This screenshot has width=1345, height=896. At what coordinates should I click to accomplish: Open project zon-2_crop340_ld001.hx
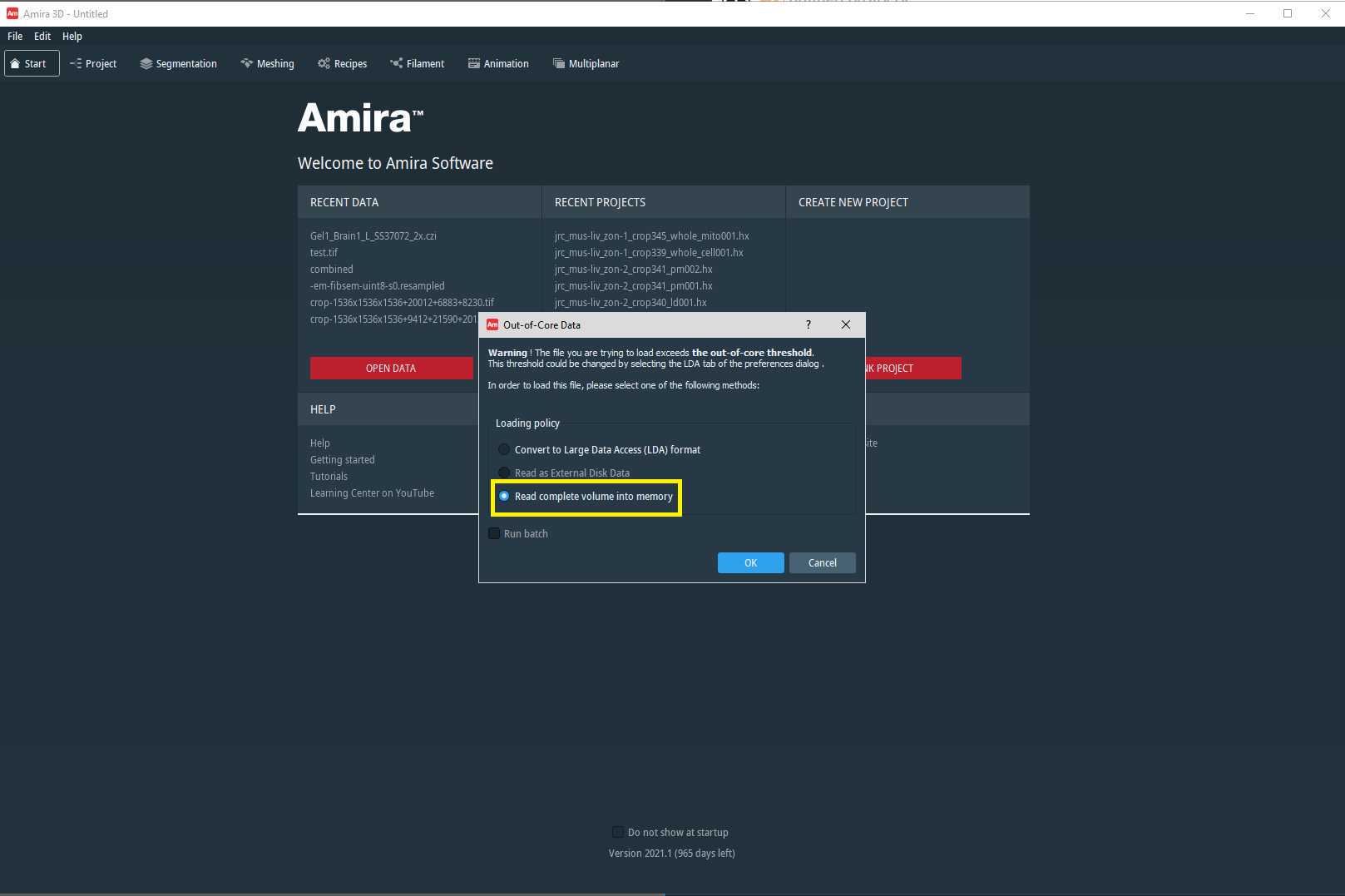tap(630, 302)
